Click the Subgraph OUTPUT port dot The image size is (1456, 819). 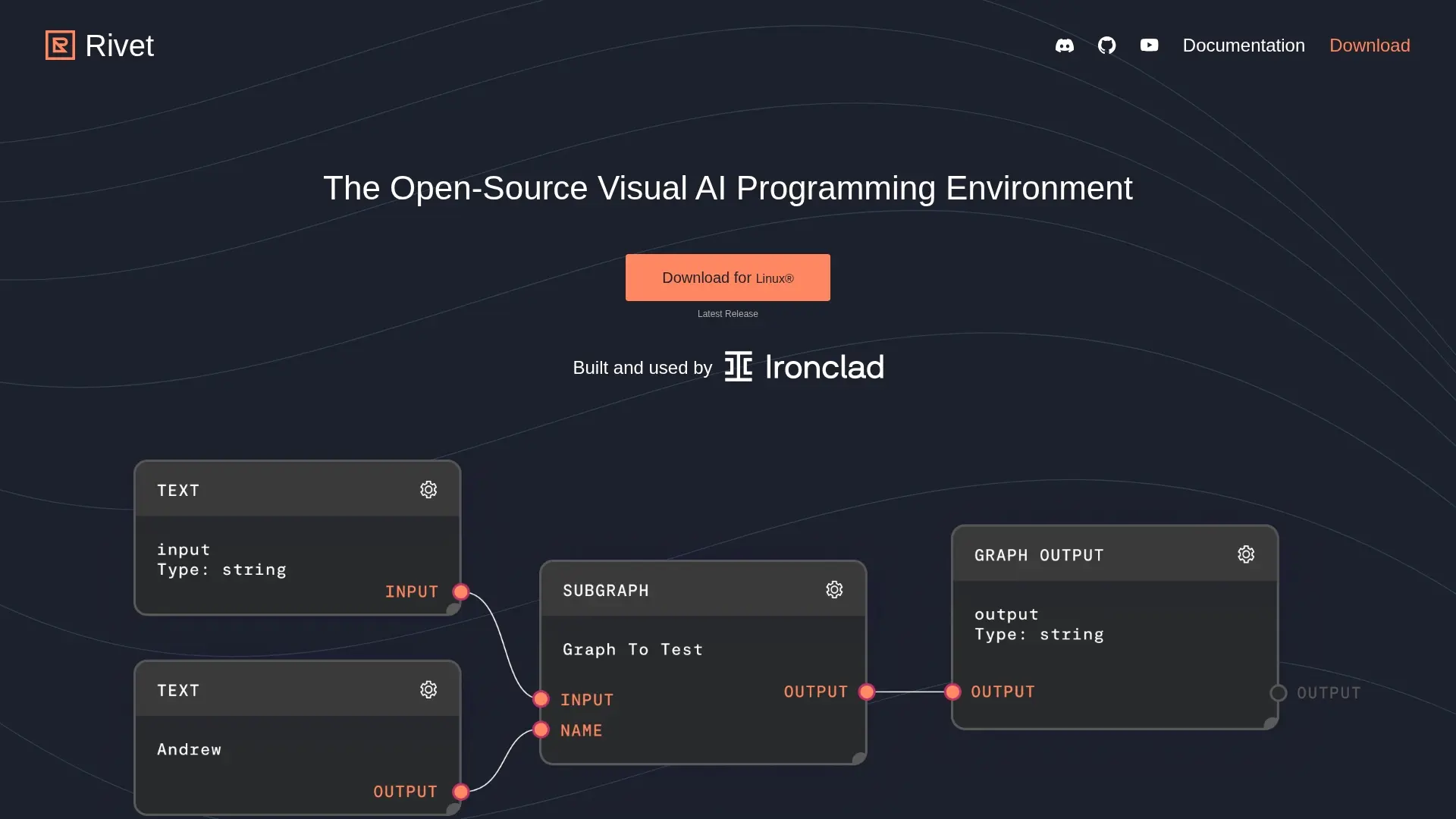pyautogui.click(x=867, y=692)
